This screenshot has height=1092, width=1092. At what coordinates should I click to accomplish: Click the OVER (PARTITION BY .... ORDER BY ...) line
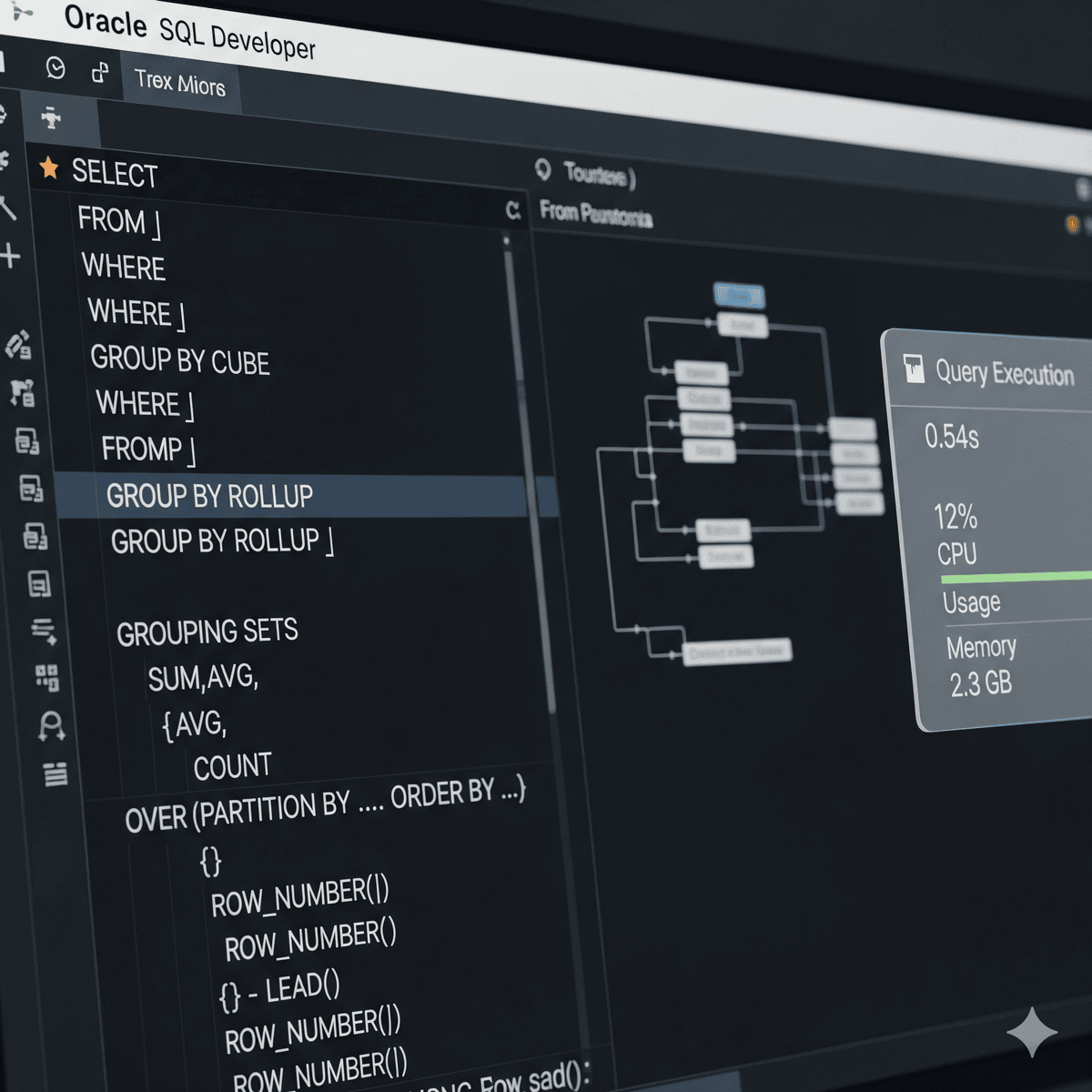[326, 804]
